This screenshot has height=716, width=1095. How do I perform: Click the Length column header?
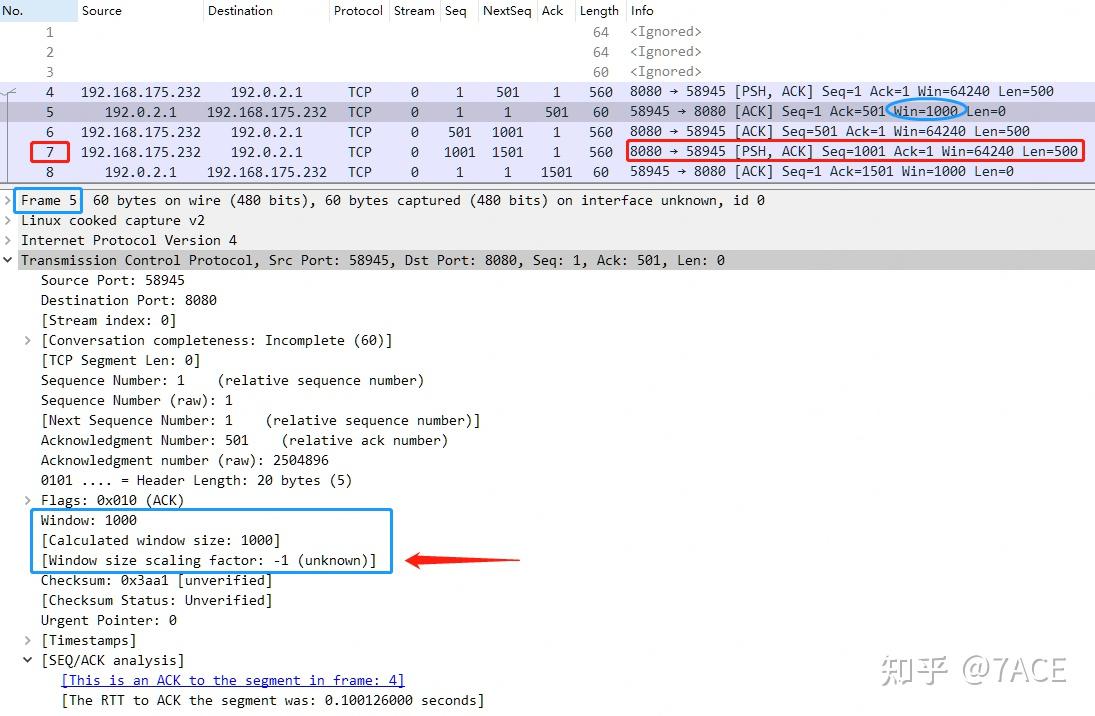pyautogui.click(x=599, y=11)
